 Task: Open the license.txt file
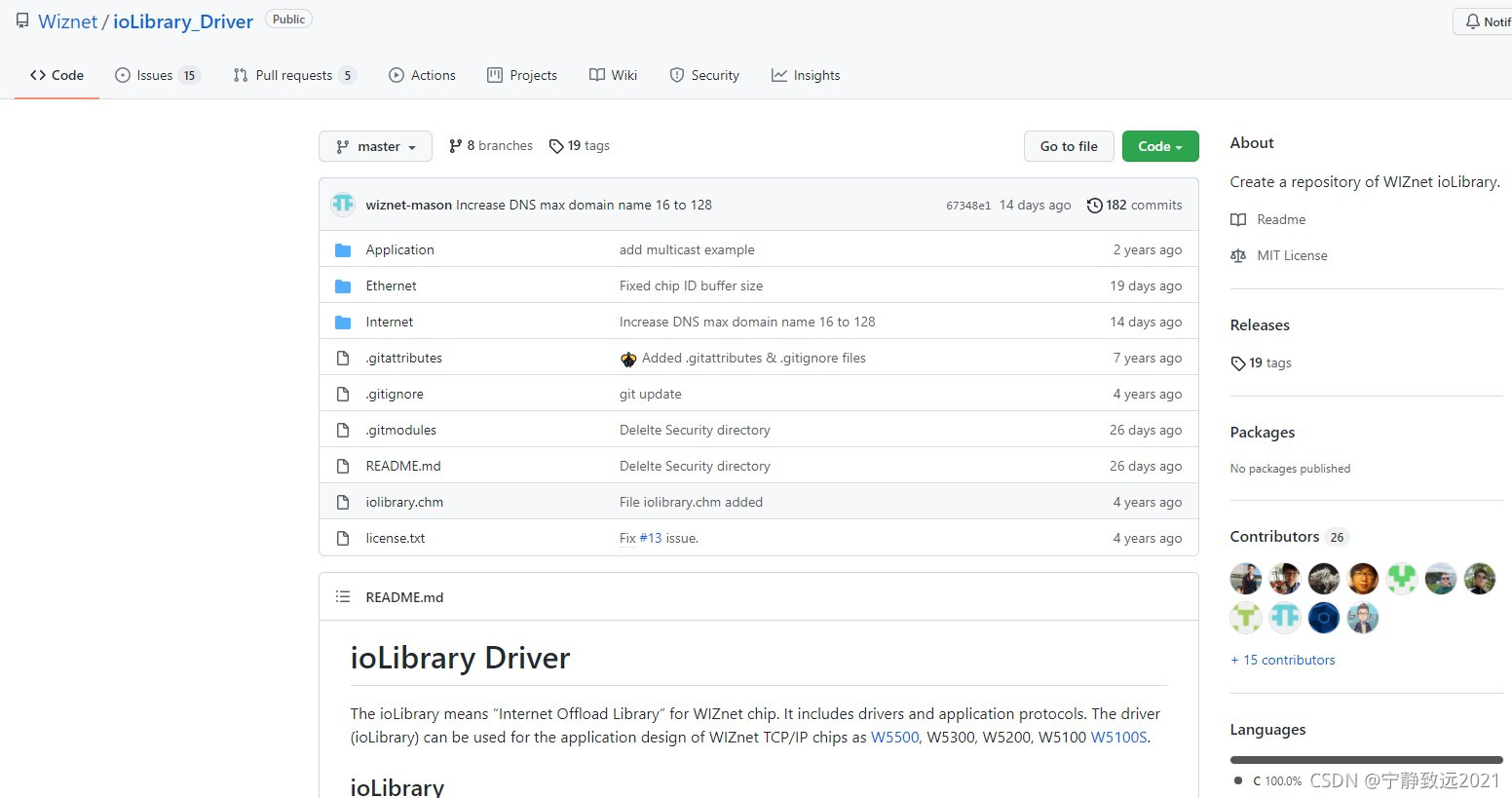point(395,538)
